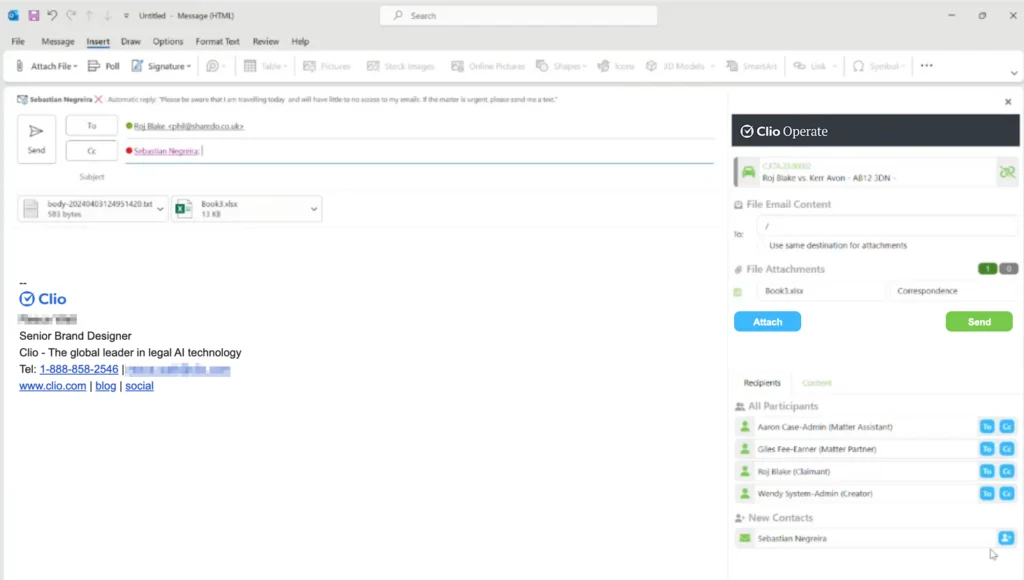Screen dimensions: 1024x580
Task: Open the ribbon's three-dot overflow menu
Action: (x=926, y=66)
